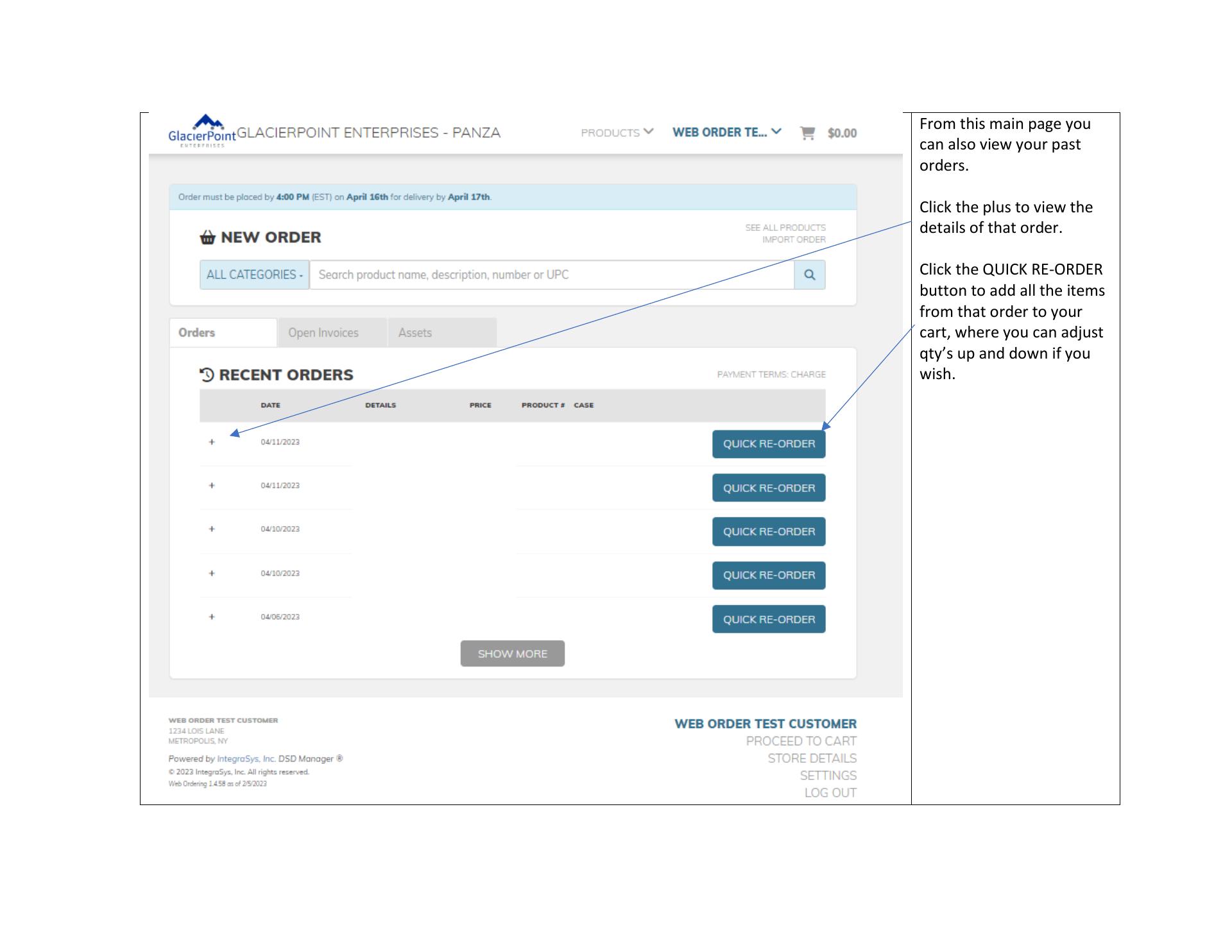Open PROCEED TO CART footer link
The image size is (1232, 952).
point(801,741)
